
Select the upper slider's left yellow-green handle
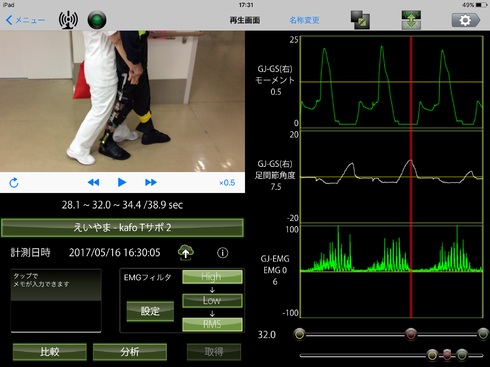coord(300,334)
